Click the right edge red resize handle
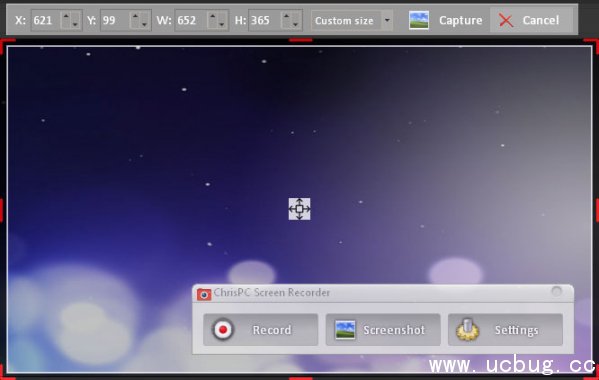The width and height of the screenshot is (599, 380). pyautogui.click(x=597, y=210)
